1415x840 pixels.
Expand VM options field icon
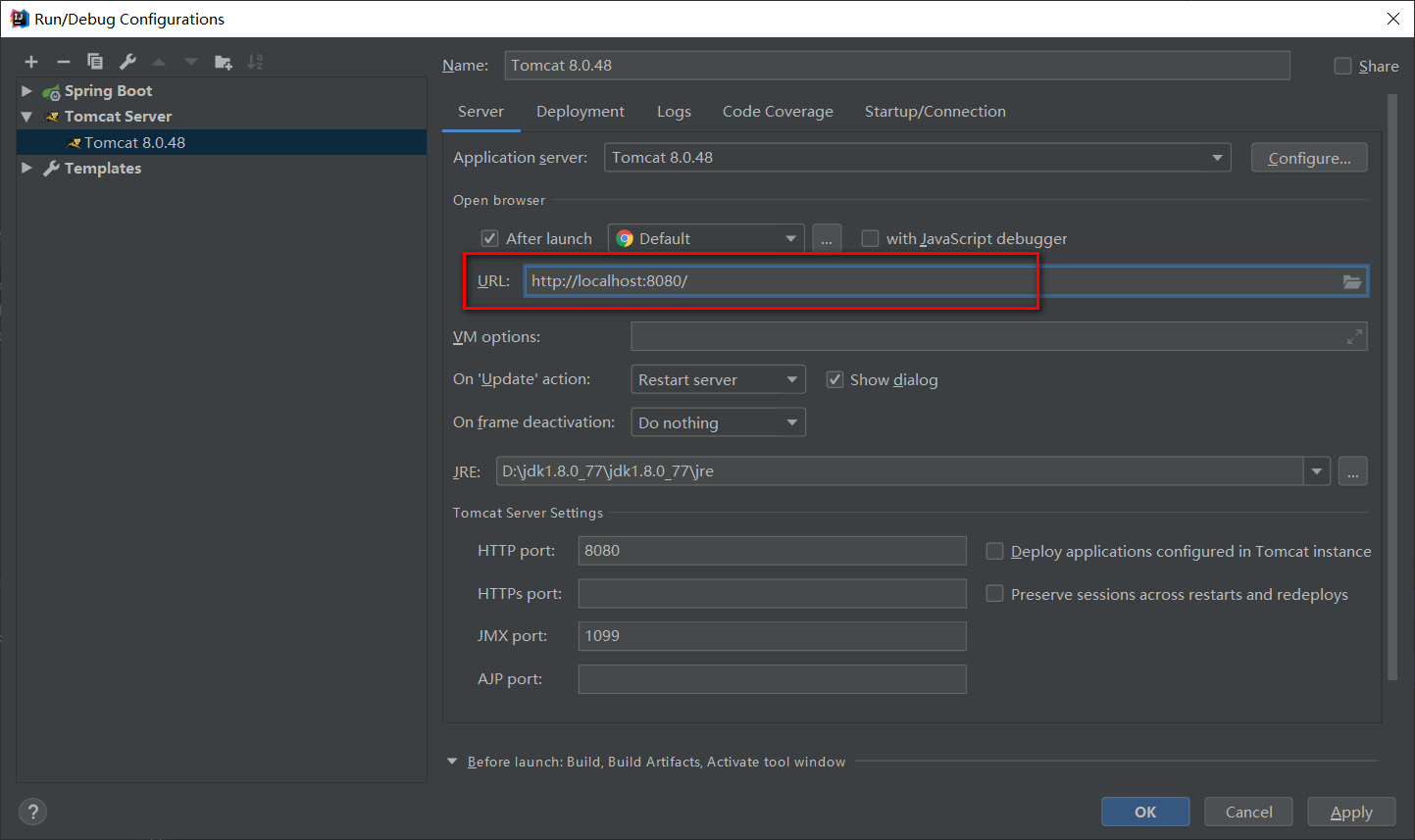(x=1354, y=336)
